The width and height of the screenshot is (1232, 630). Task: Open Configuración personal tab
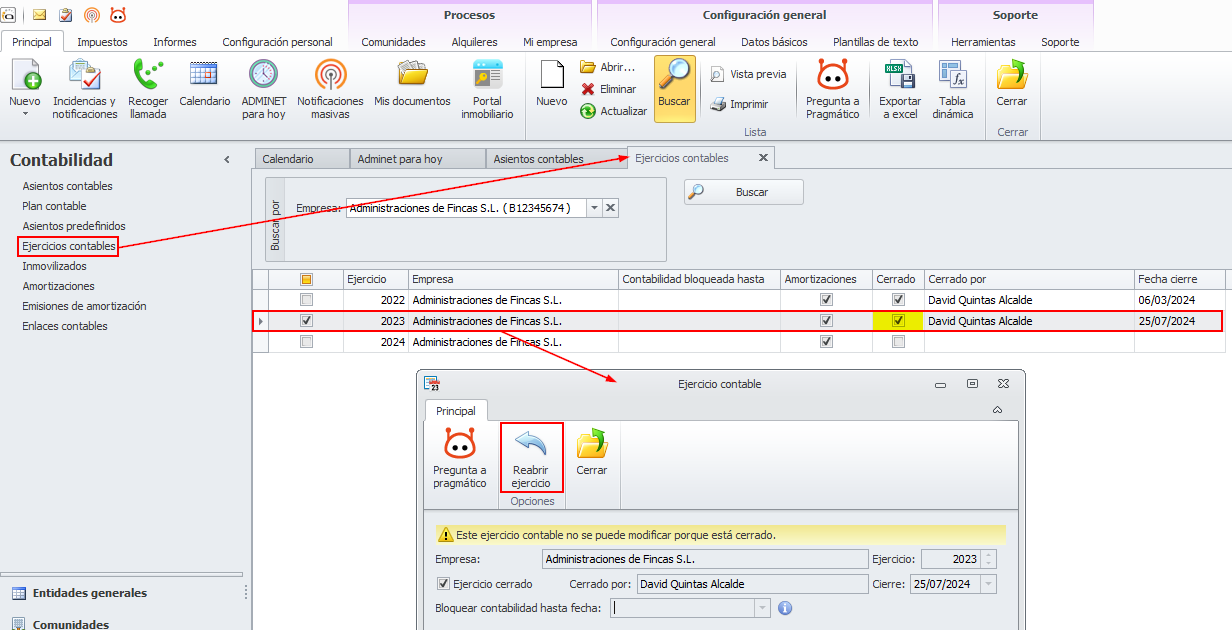pyautogui.click(x=277, y=42)
